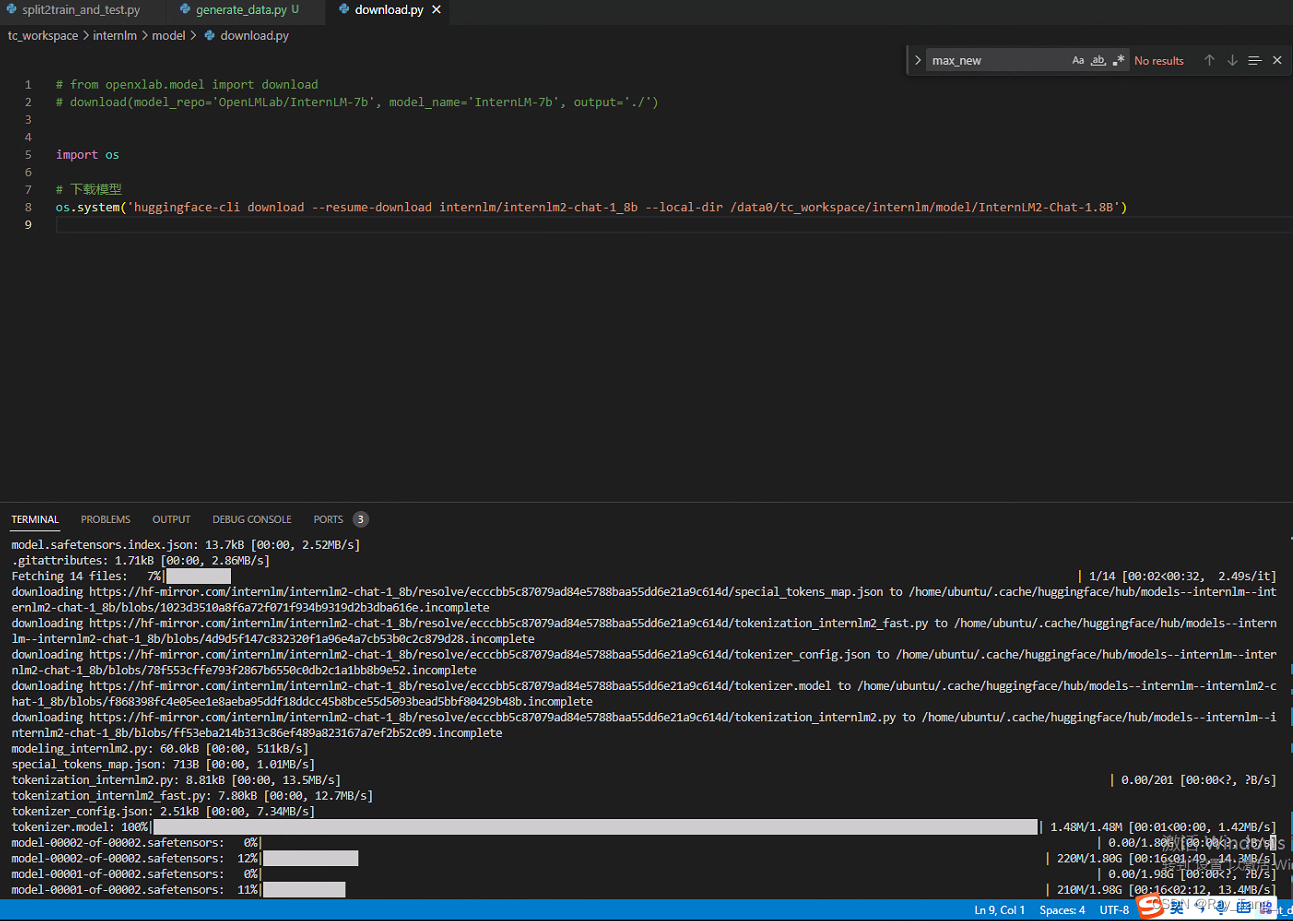Click line number 5 in the gutter
The width and height of the screenshot is (1293, 921).
(29, 155)
